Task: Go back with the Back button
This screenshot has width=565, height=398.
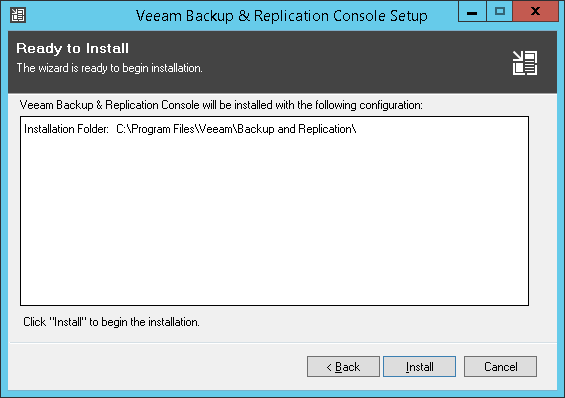Action: click(343, 367)
